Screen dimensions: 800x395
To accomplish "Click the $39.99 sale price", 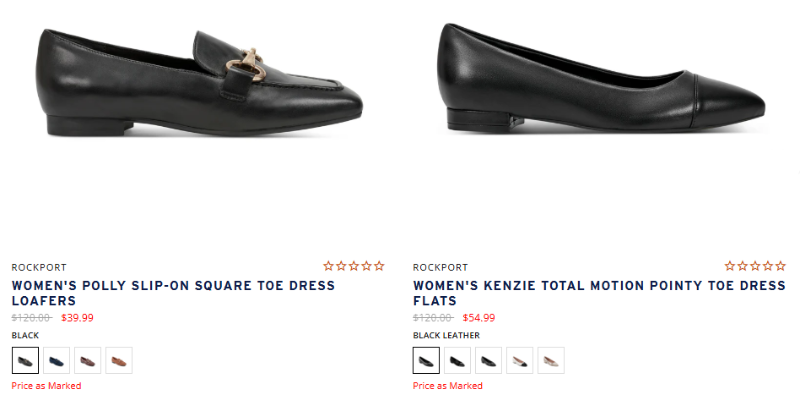I will (x=78, y=318).
